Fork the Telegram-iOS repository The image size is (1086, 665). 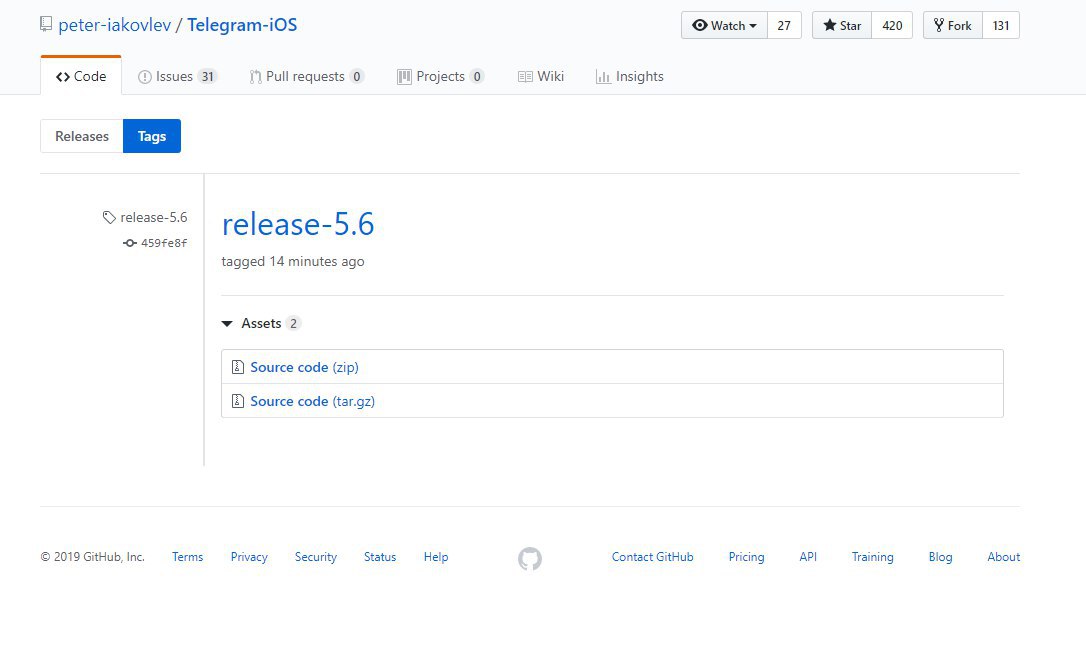pos(952,26)
